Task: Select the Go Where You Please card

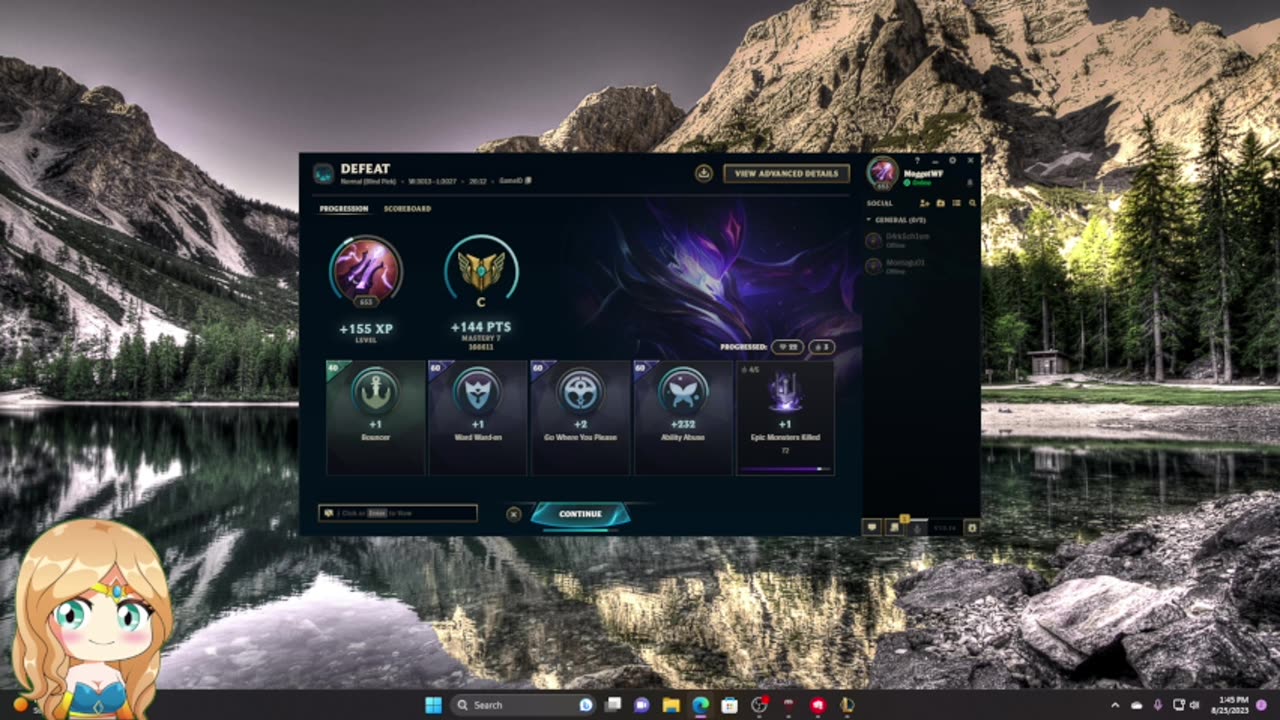Action: (580, 417)
